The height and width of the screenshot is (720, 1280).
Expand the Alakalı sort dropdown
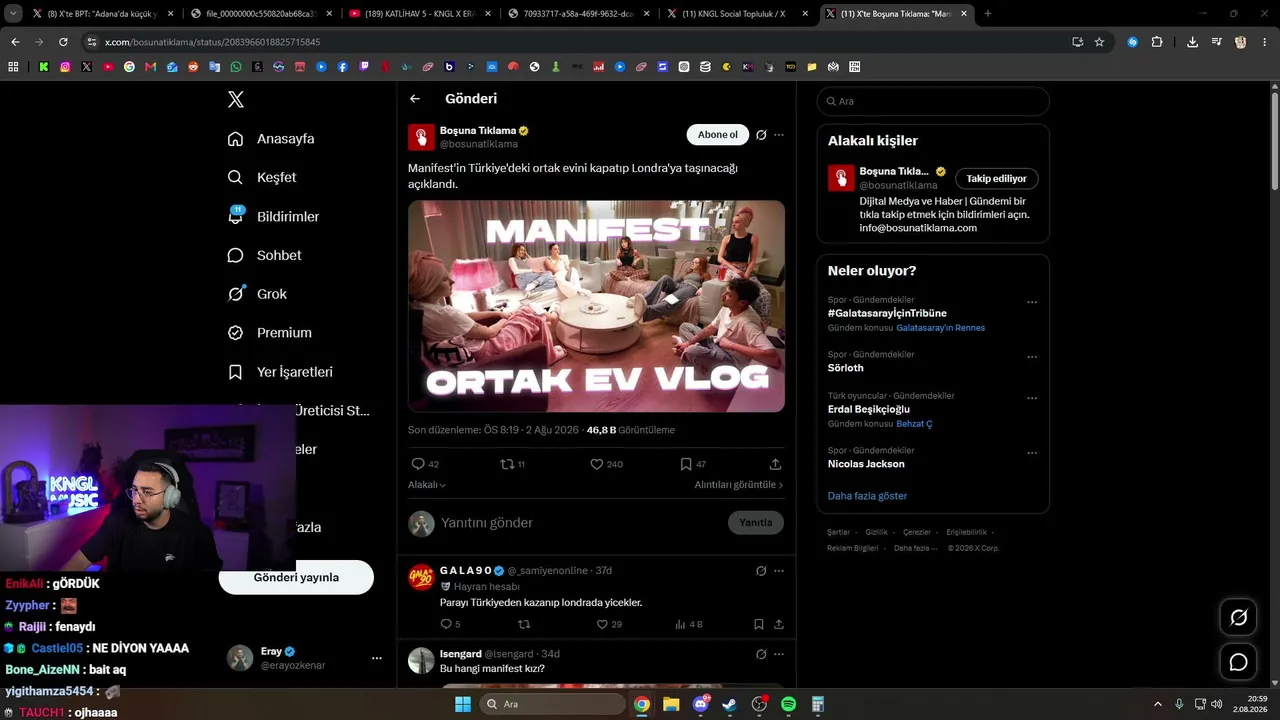point(427,485)
